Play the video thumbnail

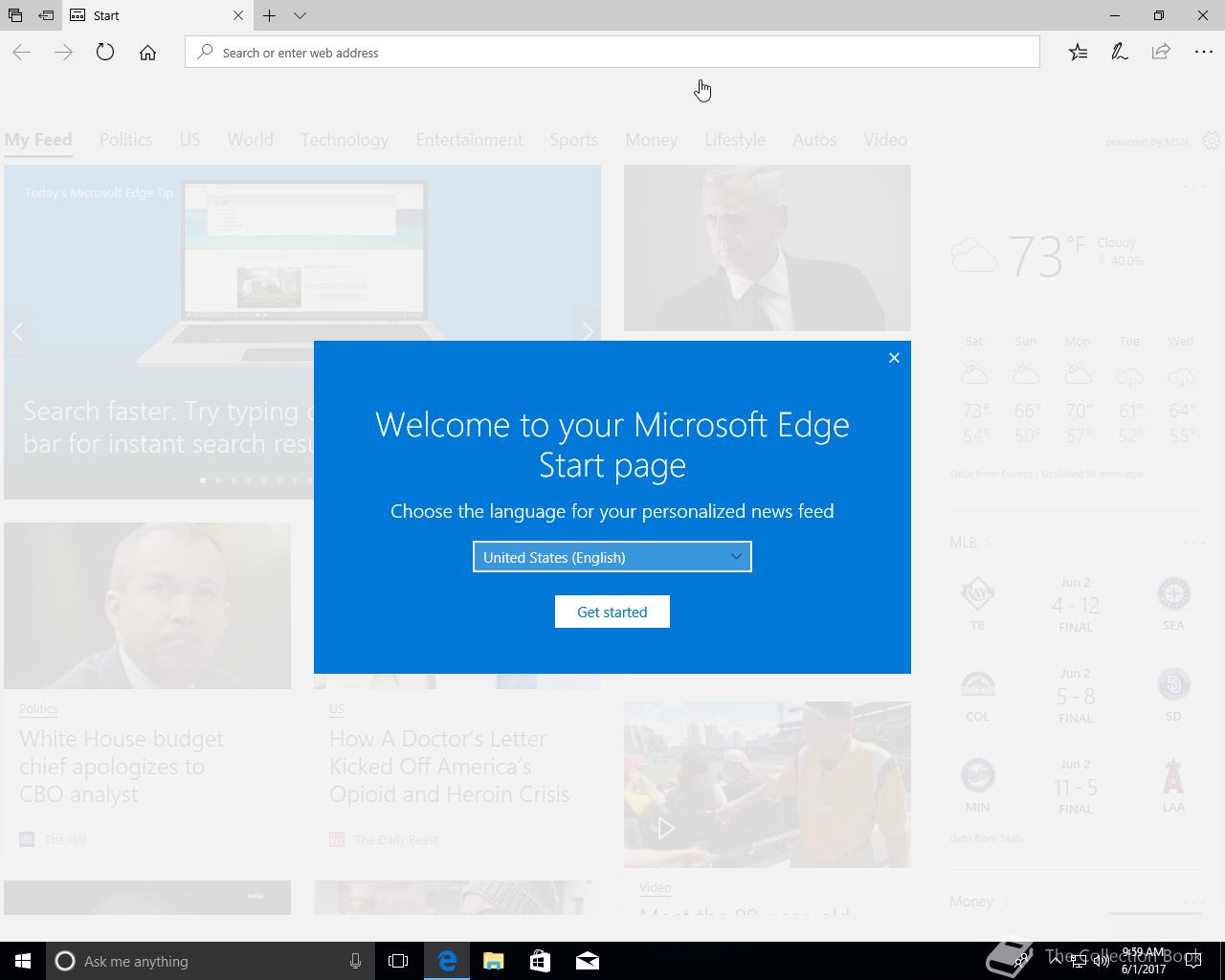(x=666, y=828)
